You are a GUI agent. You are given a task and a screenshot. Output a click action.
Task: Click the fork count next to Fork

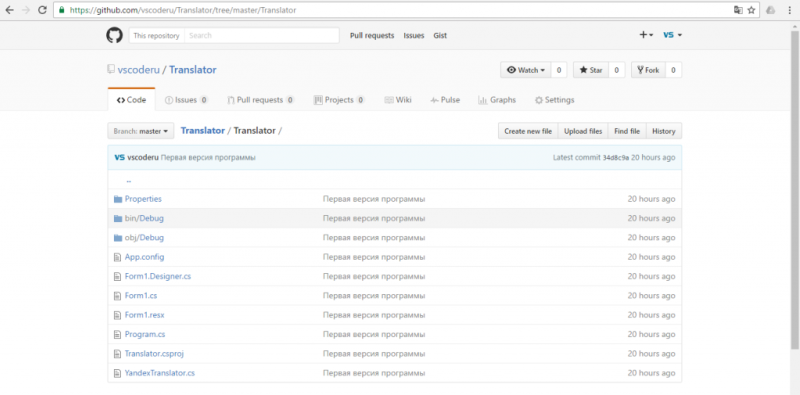673,70
